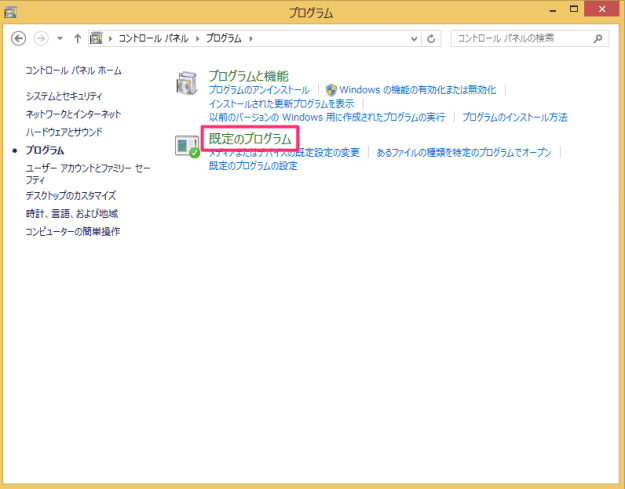Expand the address bar history dropdown
This screenshot has height=489, width=625.
[x=415, y=39]
